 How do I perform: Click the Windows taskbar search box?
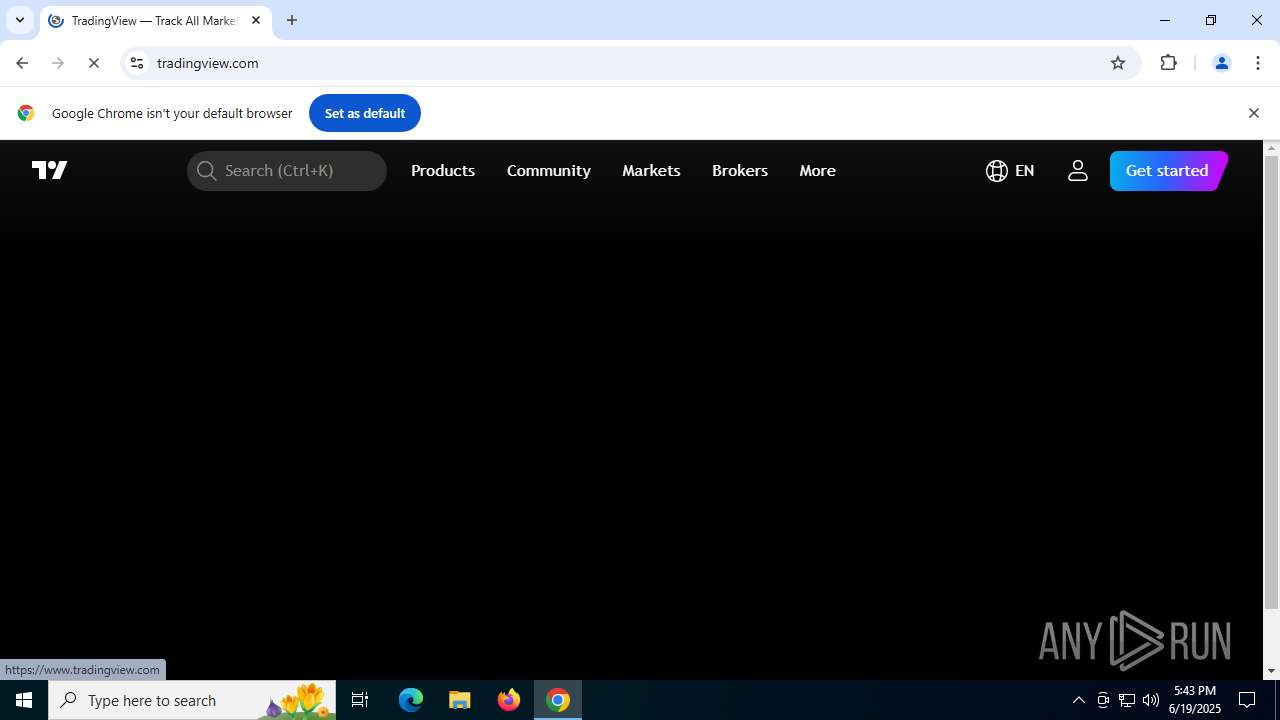192,700
